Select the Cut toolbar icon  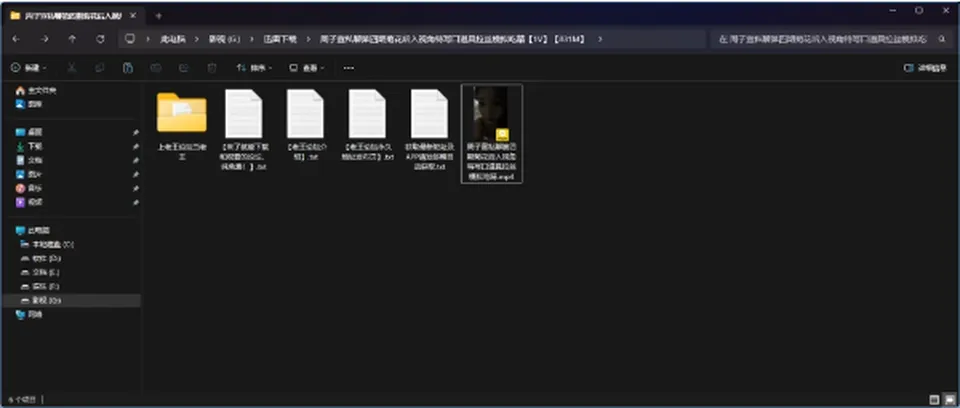coord(72,67)
